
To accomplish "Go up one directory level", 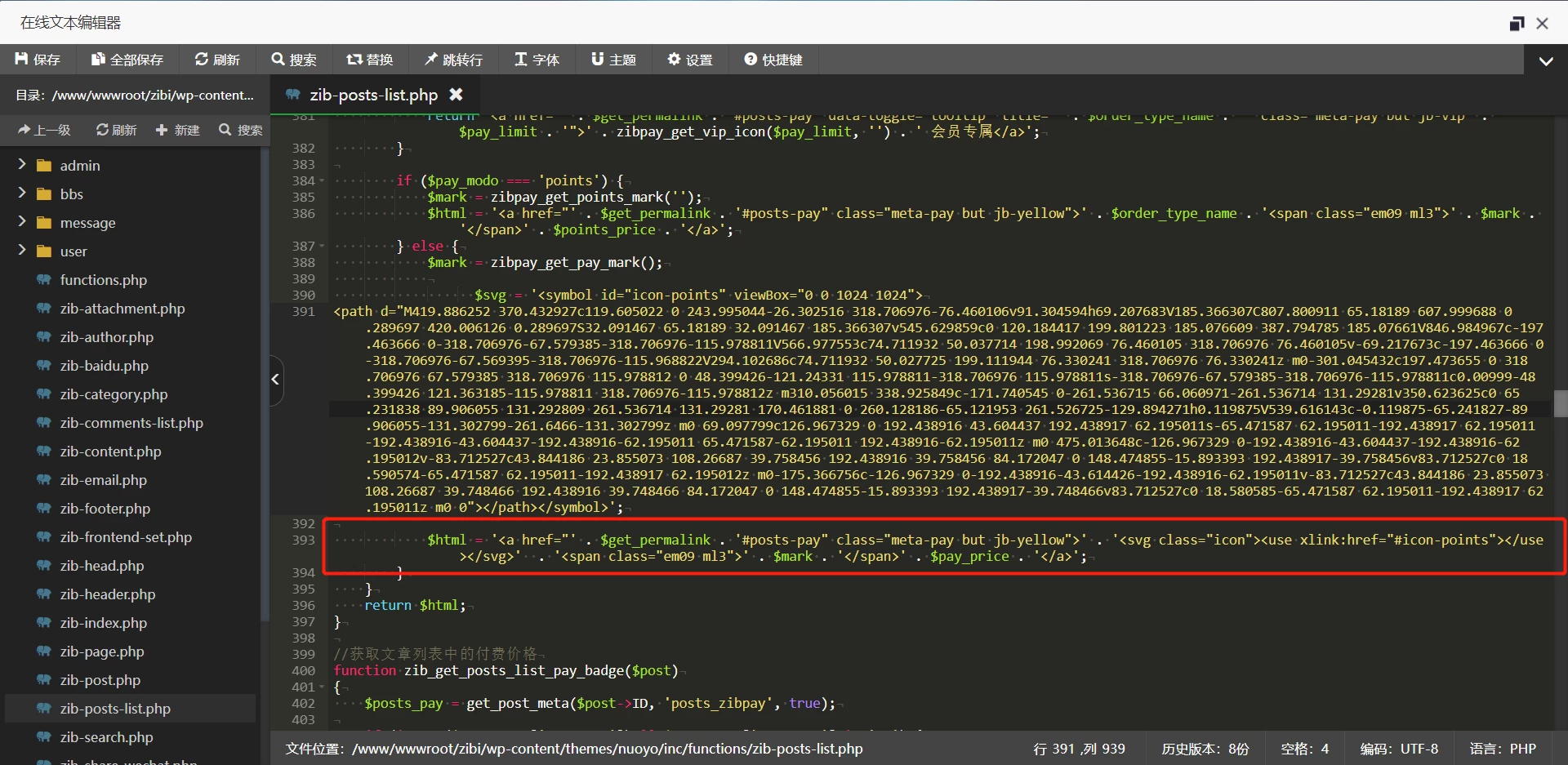I will click(x=44, y=130).
